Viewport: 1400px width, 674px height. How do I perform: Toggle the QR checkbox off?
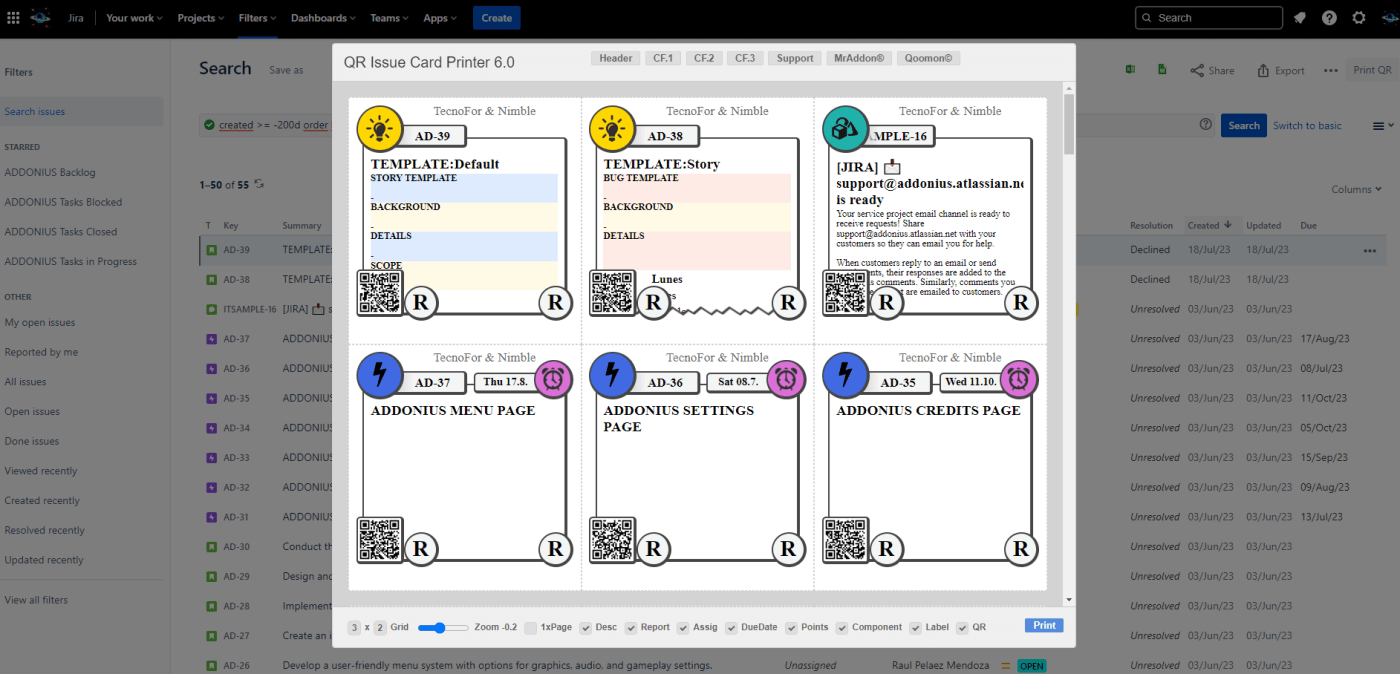click(x=963, y=628)
